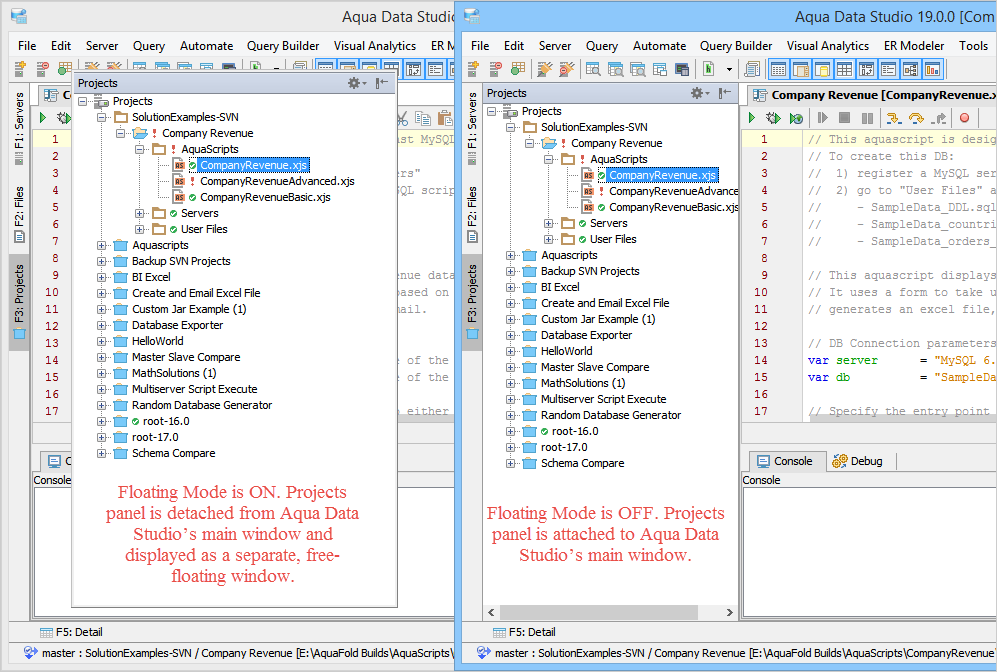Open the F1: Servers side tab in the right window
The width and height of the screenshot is (997, 672).
tap(472, 127)
